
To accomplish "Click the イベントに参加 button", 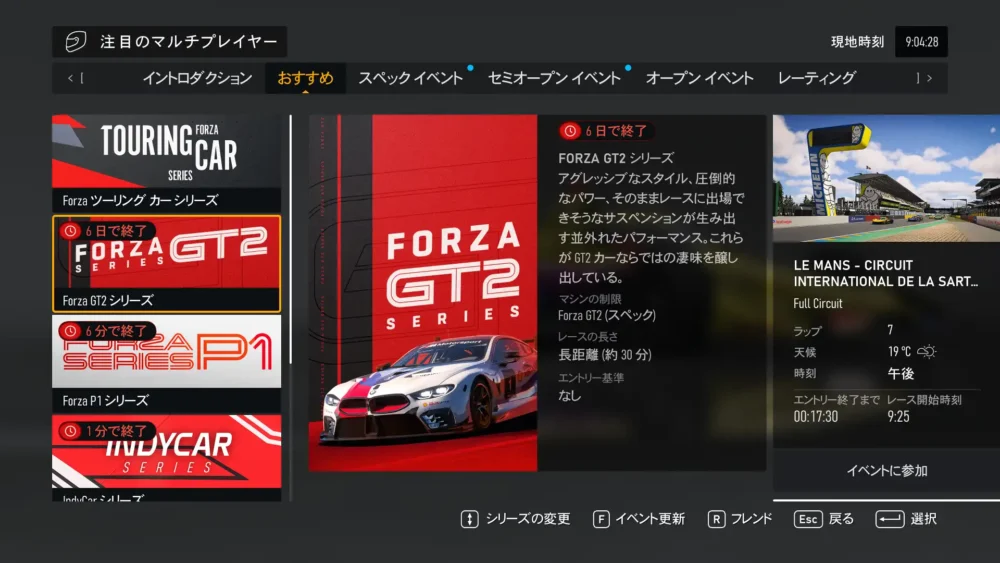I will (886, 471).
